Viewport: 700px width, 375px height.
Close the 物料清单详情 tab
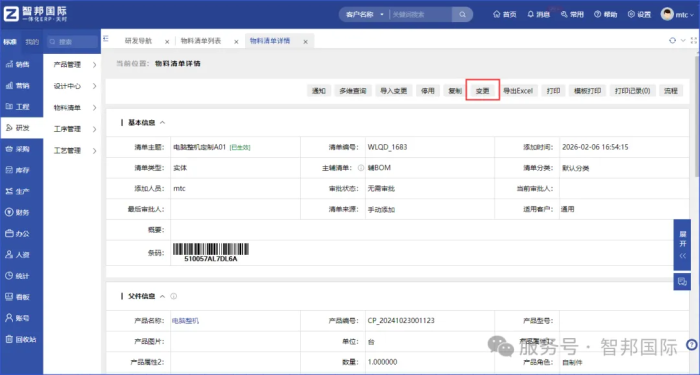tap(305, 42)
